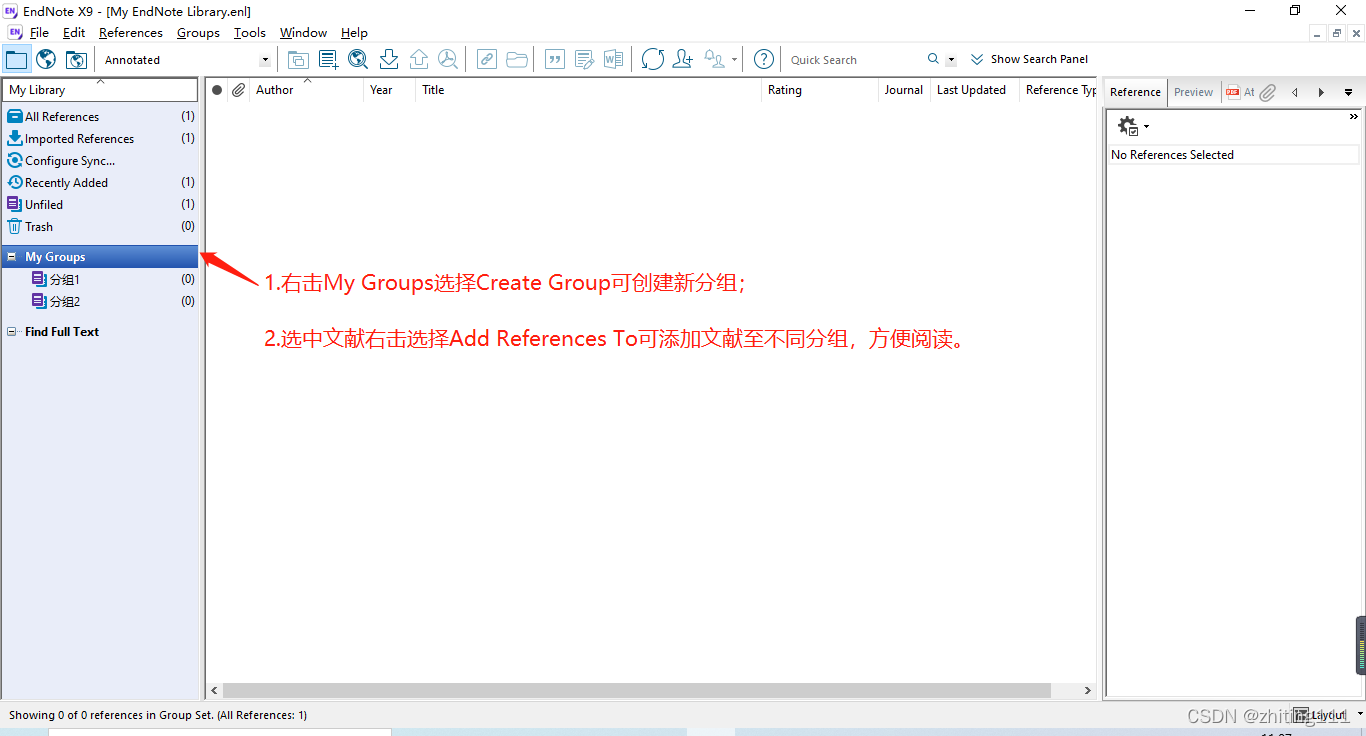1366x736 pixels.
Task: Open the Groups menu
Action: [x=198, y=32]
